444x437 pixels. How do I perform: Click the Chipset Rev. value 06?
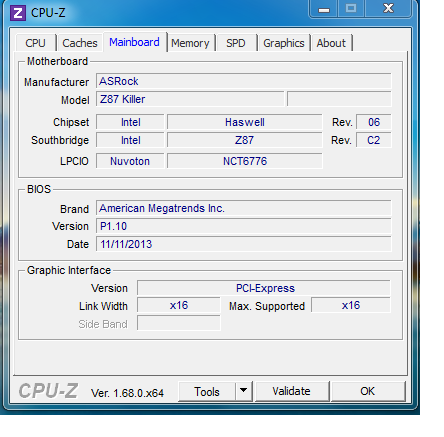pyautogui.click(x=374, y=122)
